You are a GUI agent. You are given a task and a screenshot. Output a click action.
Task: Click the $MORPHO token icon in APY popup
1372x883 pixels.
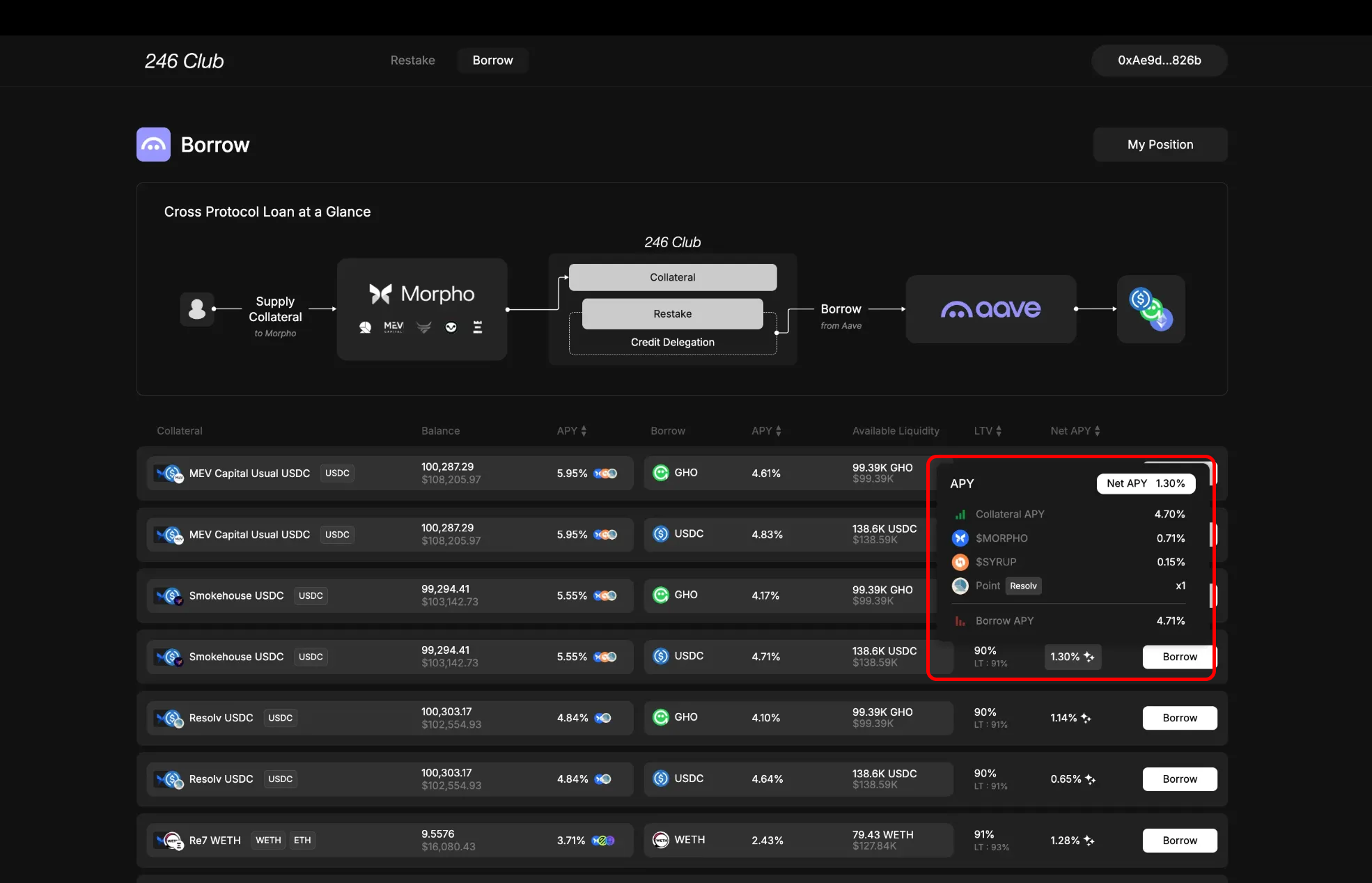[x=960, y=538]
